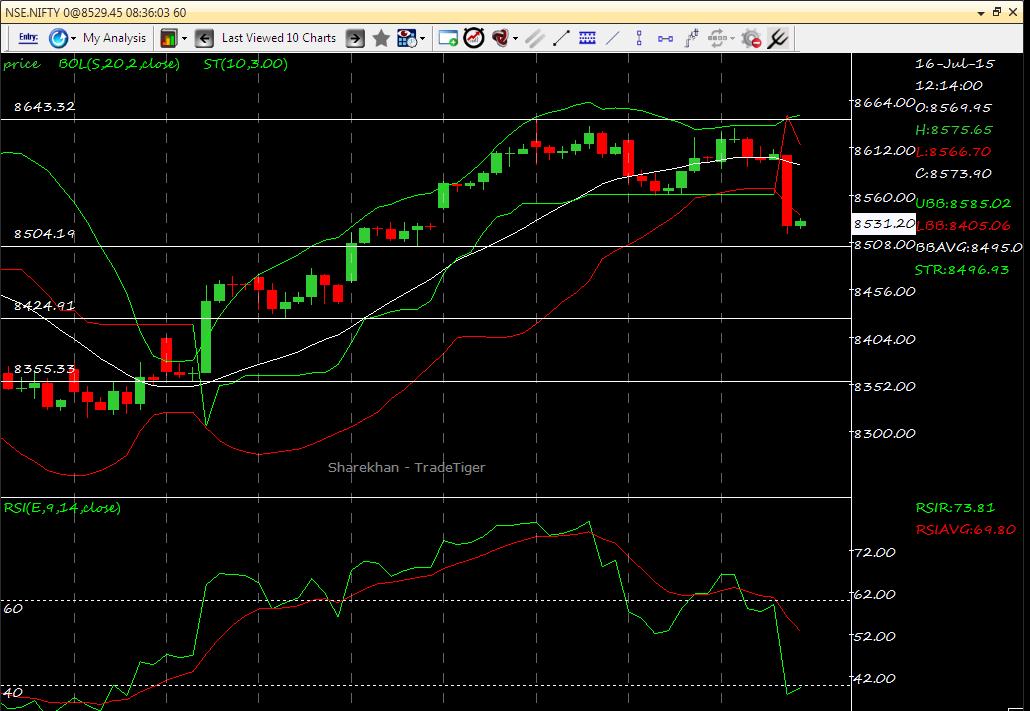Click the RSI 60 level label
Viewport: 1030px width, 711px height.
12,608
